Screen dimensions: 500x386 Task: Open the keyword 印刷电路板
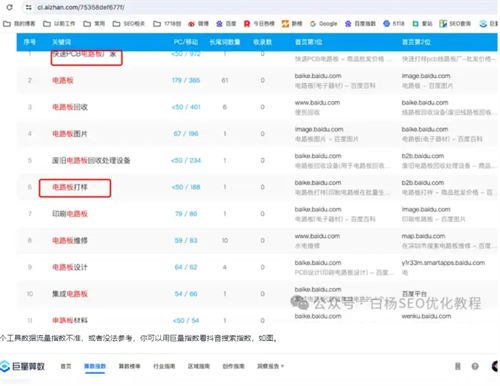pos(70,214)
